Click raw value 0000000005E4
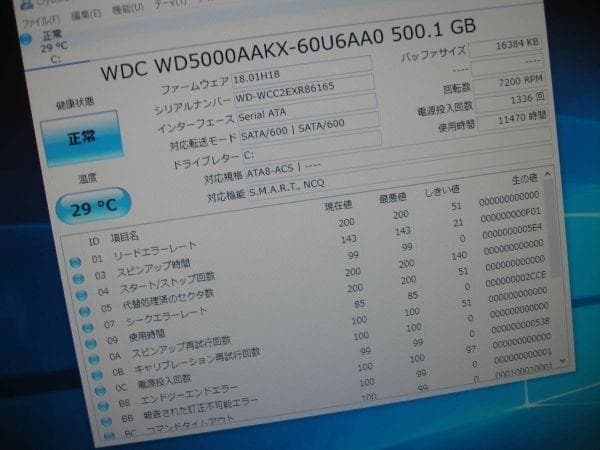The height and width of the screenshot is (450, 600). coord(512,231)
